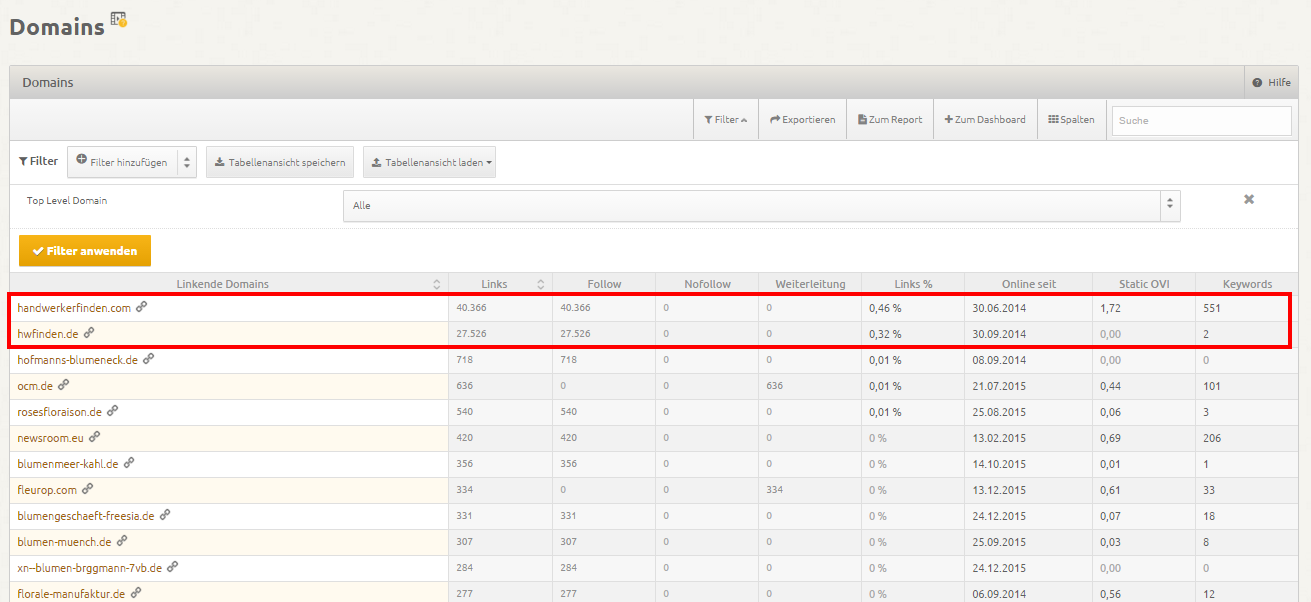Screen dimensions: 1311x602
Task: Remove the Top Level Domain filter with X
Action: (x=1248, y=199)
